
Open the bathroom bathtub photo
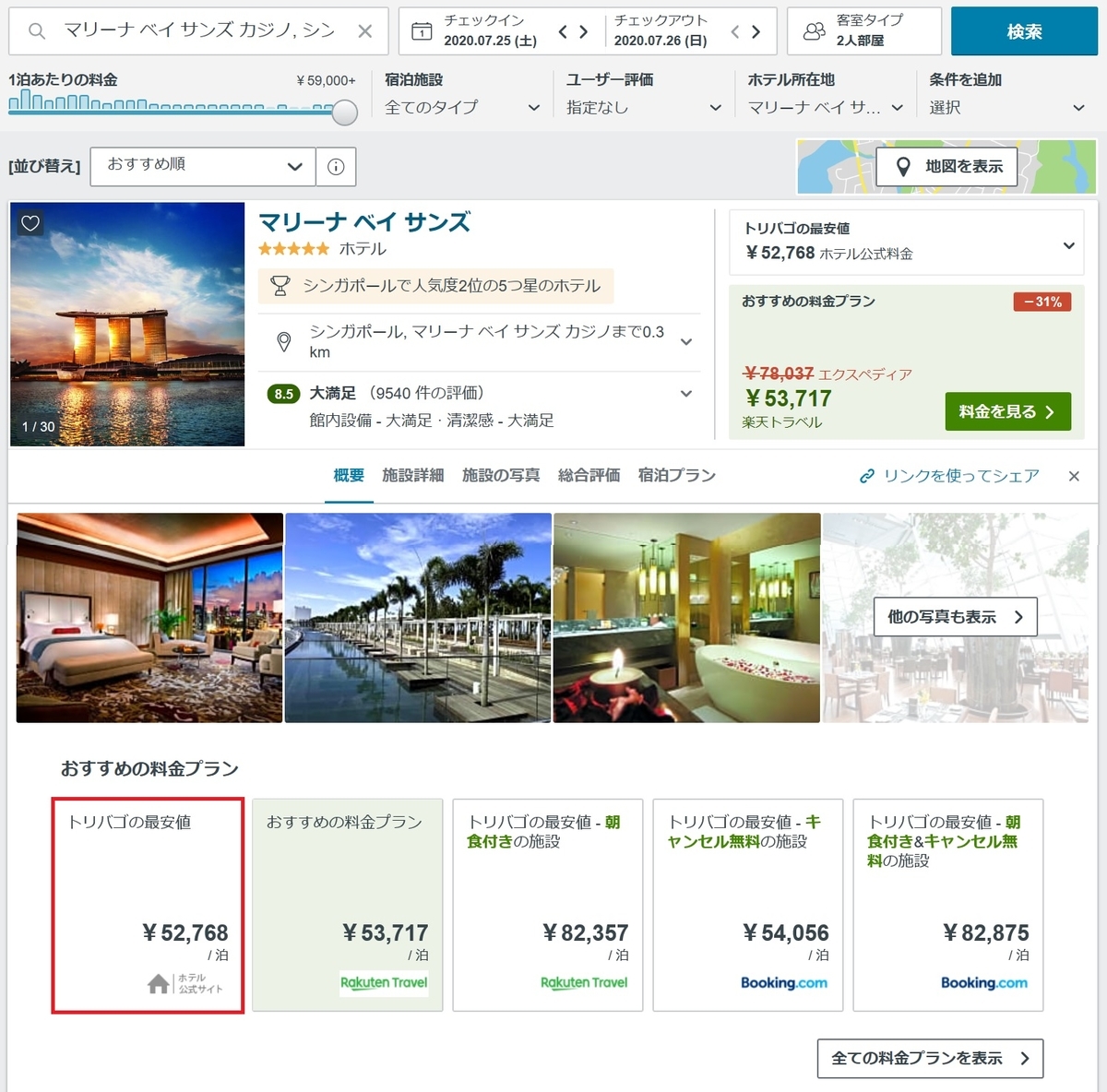tap(686, 618)
